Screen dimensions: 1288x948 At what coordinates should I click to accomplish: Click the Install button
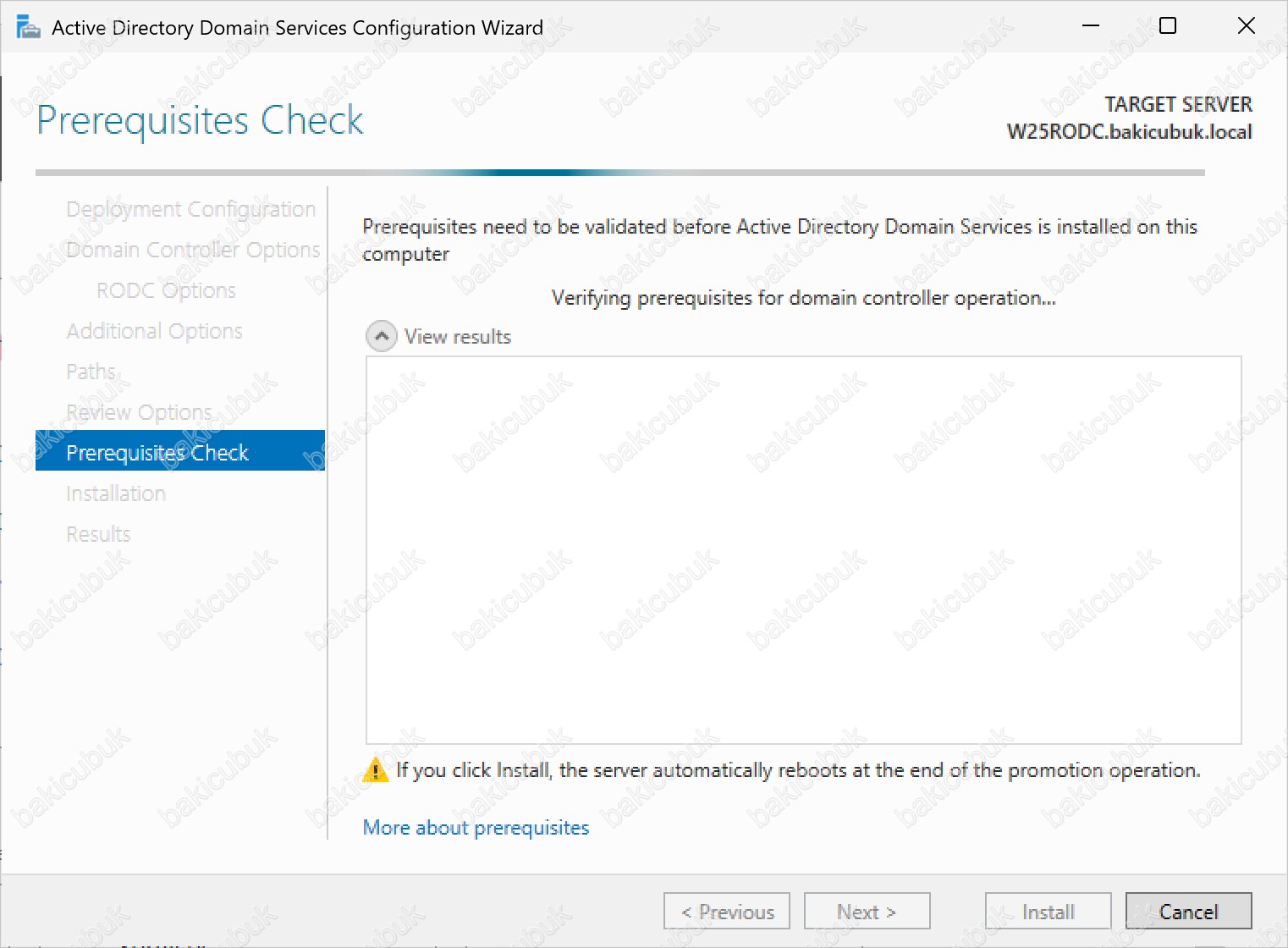coord(1048,911)
